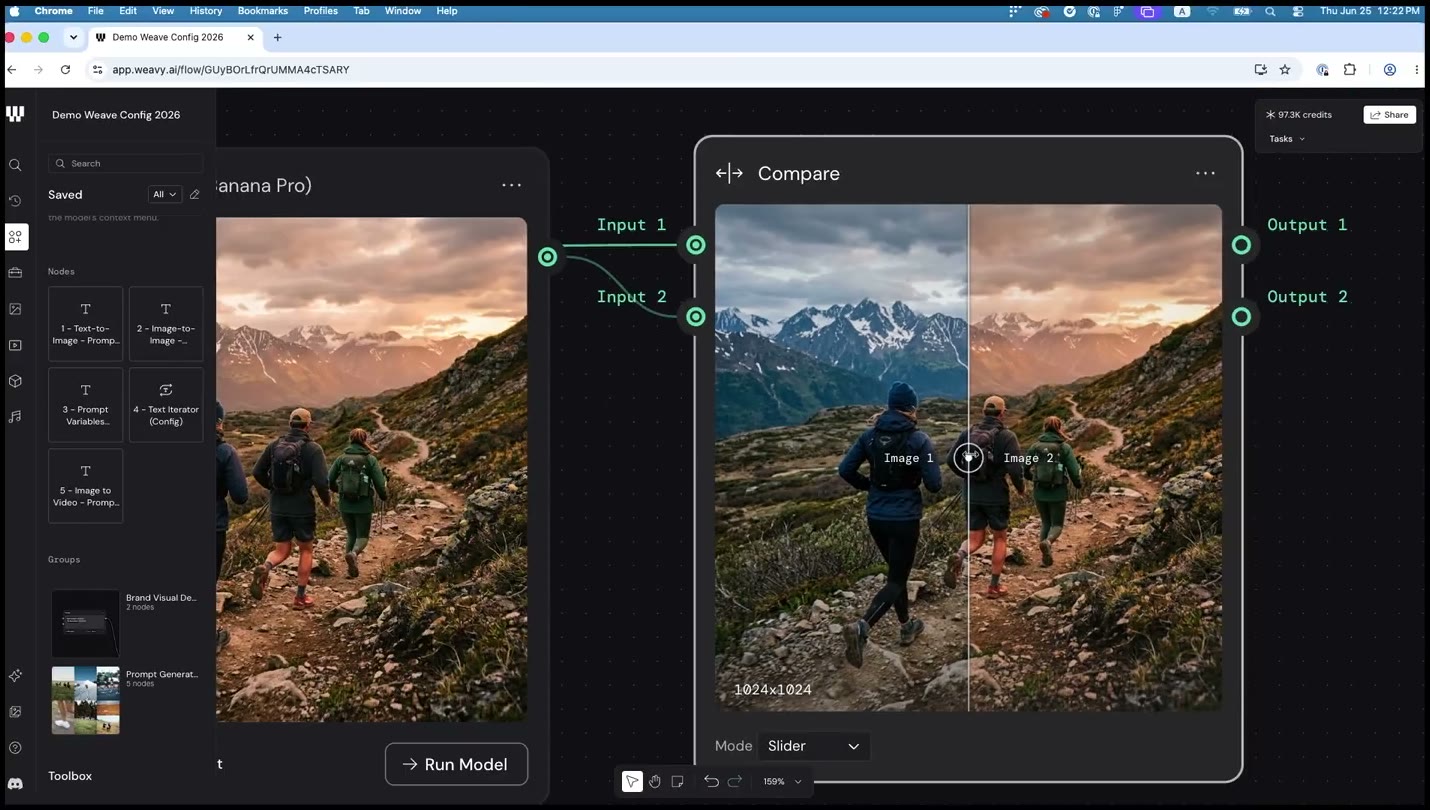
Task: Click the compare slider handle between the images
Action: tap(968, 458)
